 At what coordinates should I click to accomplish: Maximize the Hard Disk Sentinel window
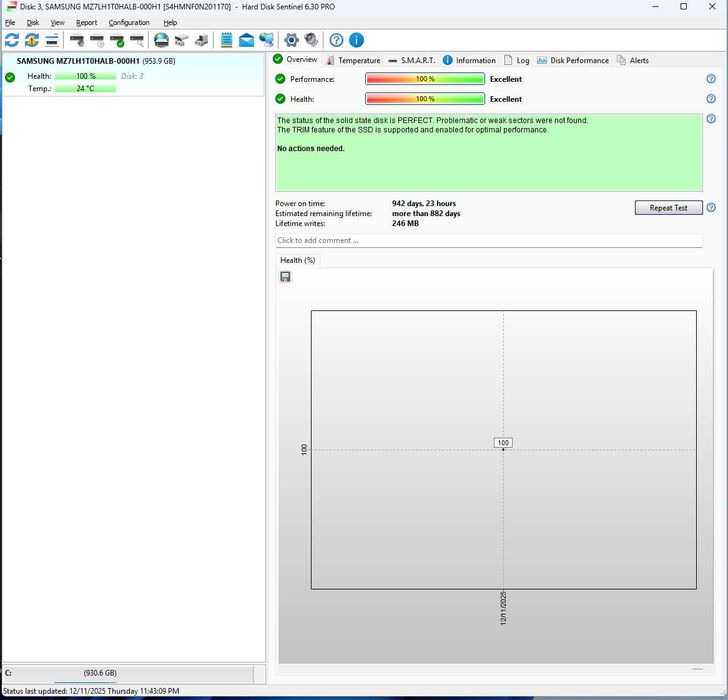[x=683, y=6]
